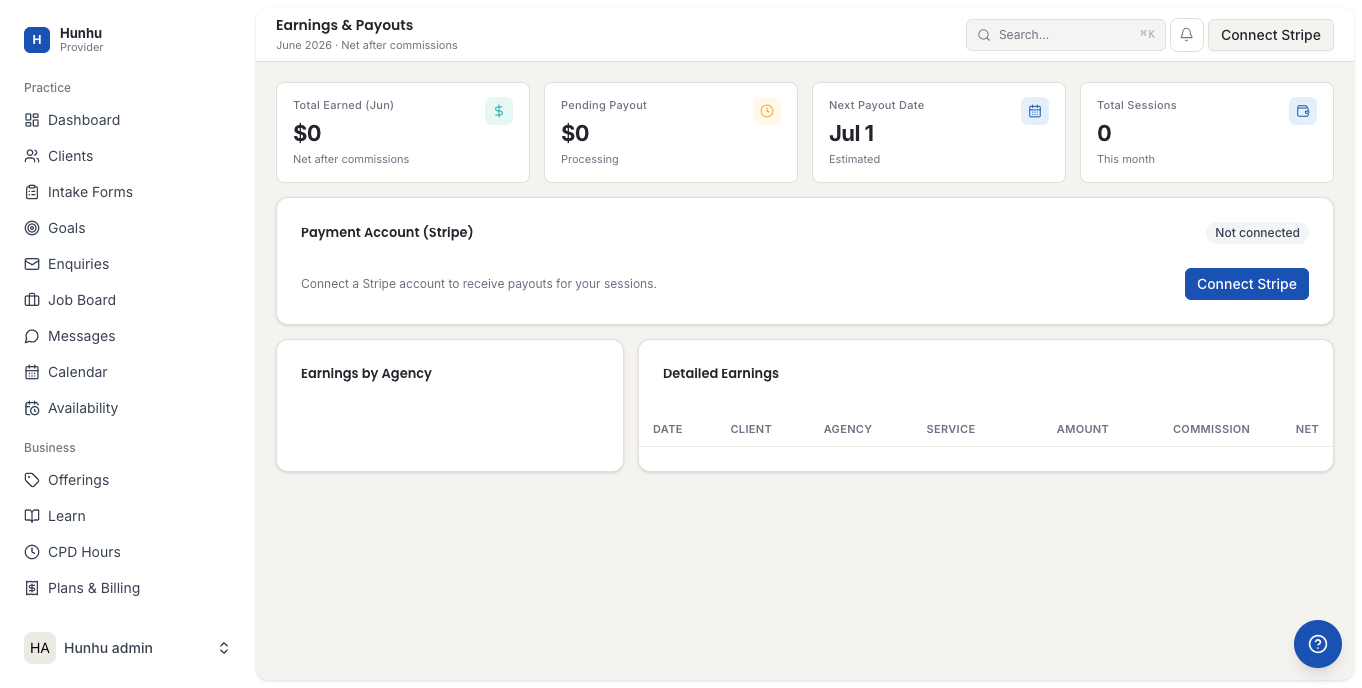Viewport: 1362px width, 688px height.
Task: Click the DATE column header
Action: coord(668,429)
